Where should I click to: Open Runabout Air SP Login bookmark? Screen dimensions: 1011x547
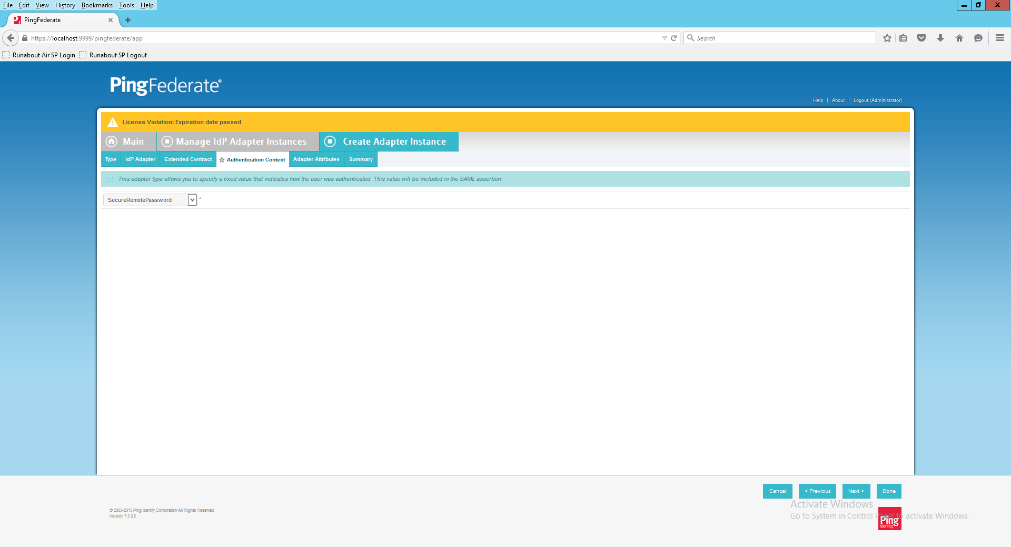pos(39,55)
